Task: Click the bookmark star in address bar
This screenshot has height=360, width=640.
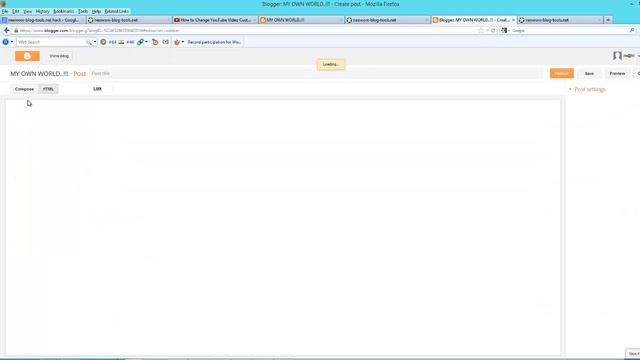Action: tap(480, 31)
